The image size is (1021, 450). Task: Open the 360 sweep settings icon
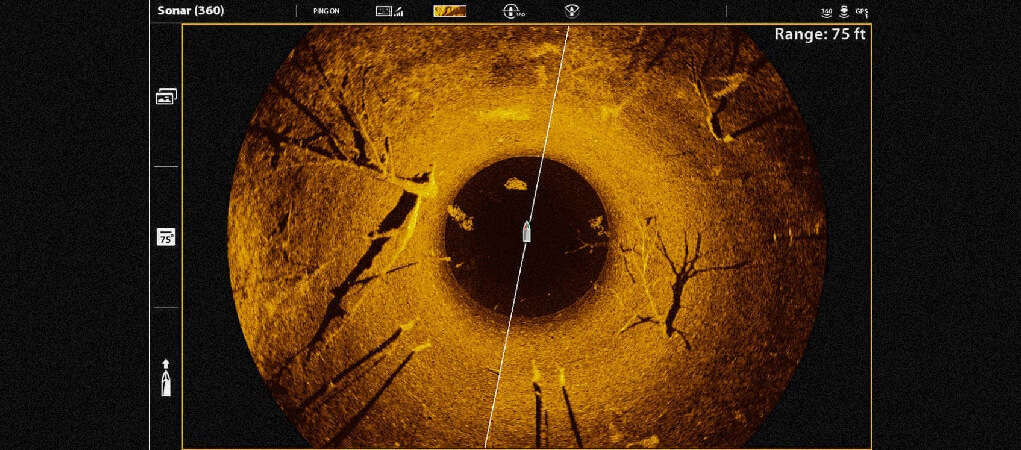pyautogui.click(x=514, y=11)
